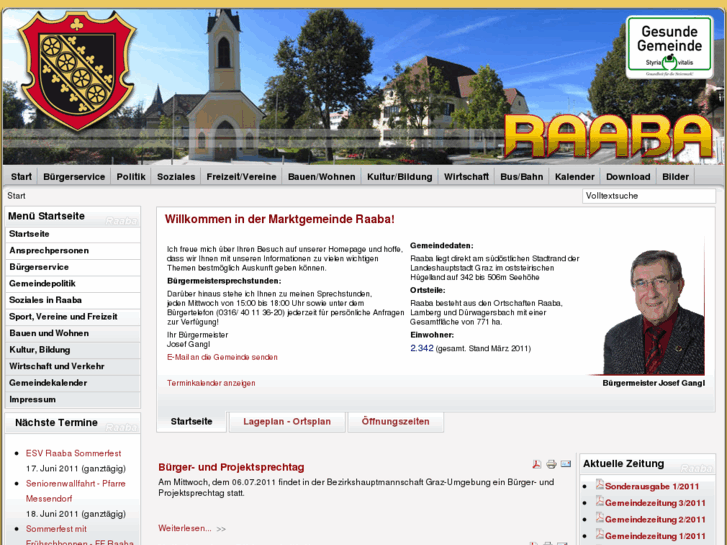727x545 pixels.
Task: Email the Bürger- und Projektsprechtag article icon
Action: (x=566, y=464)
